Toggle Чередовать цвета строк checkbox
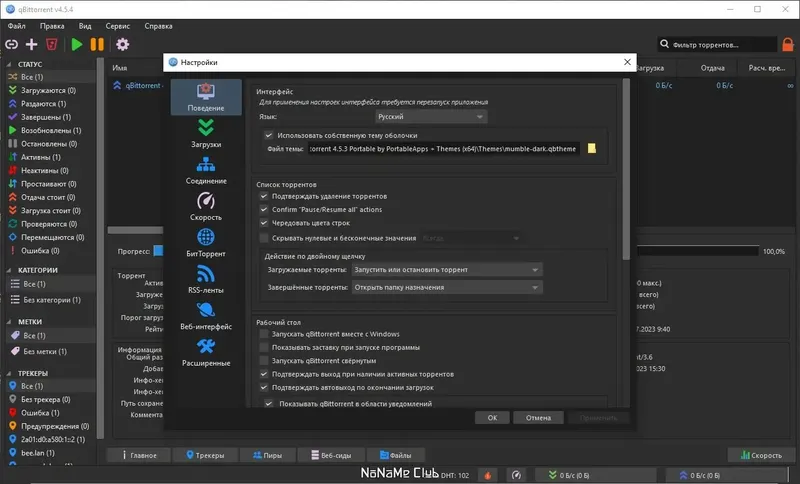Image resolution: width=800 pixels, height=484 pixels. point(264,223)
